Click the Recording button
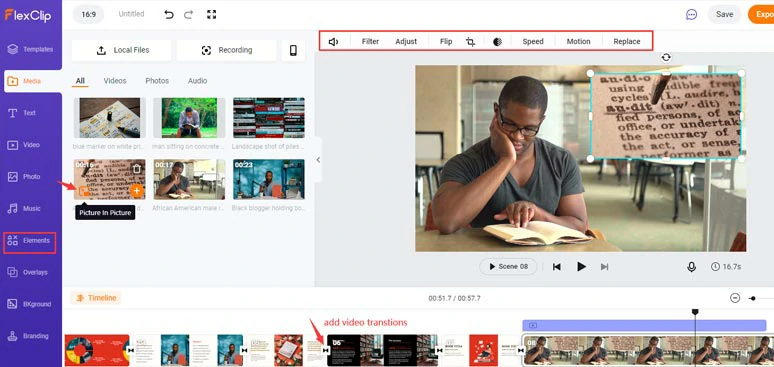This screenshot has width=774, height=367. pos(227,50)
